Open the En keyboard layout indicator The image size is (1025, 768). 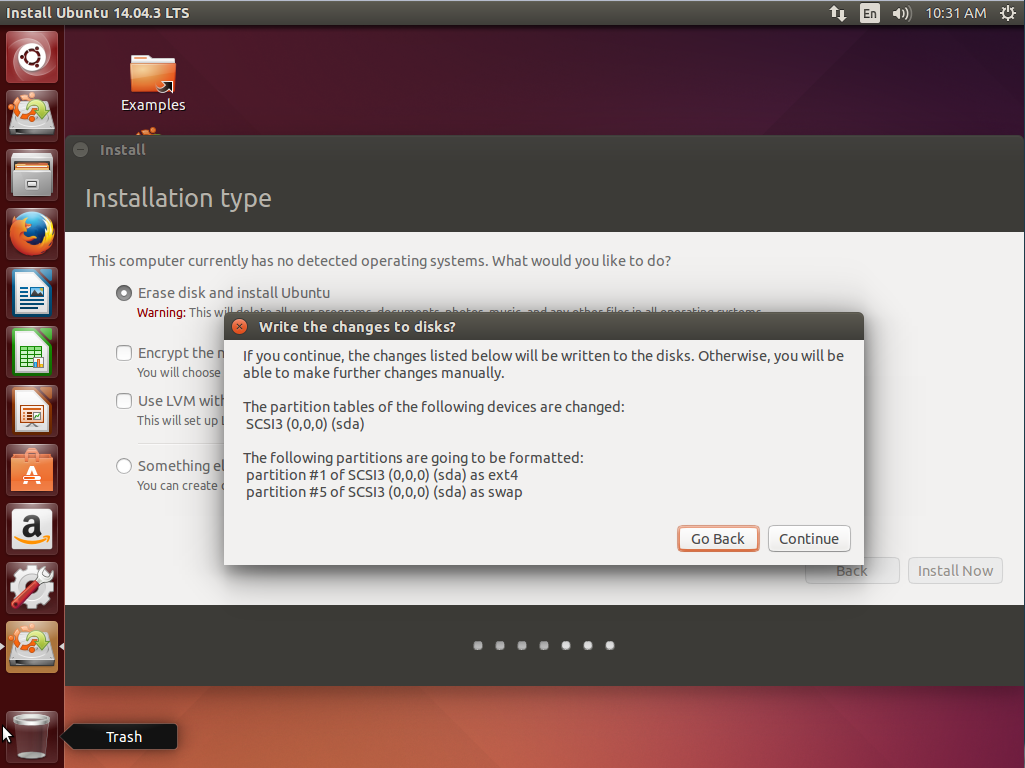click(x=869, y=13)
